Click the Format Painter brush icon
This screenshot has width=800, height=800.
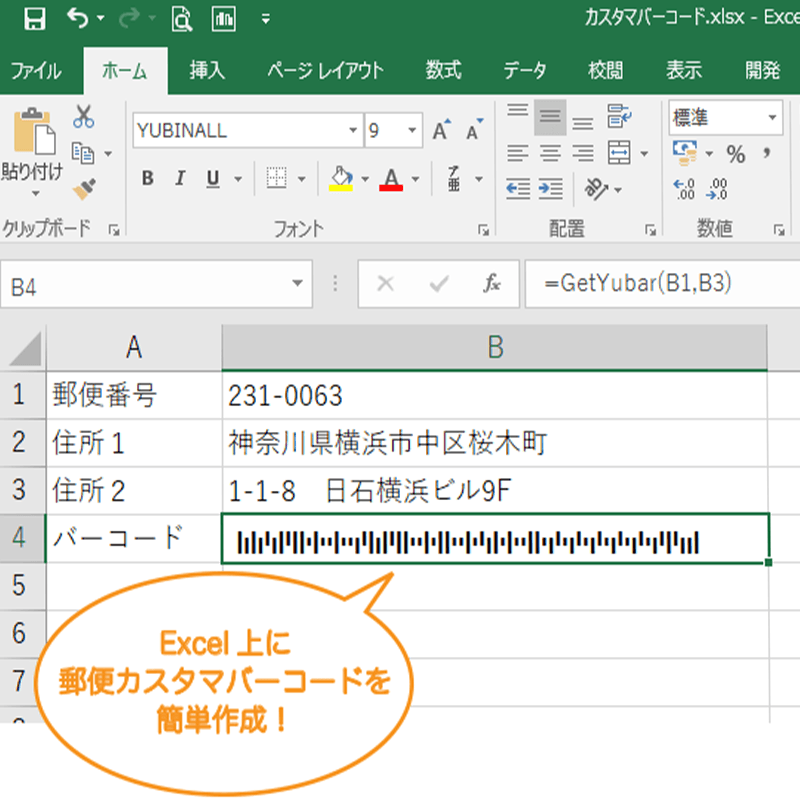(x=84, y=189)
